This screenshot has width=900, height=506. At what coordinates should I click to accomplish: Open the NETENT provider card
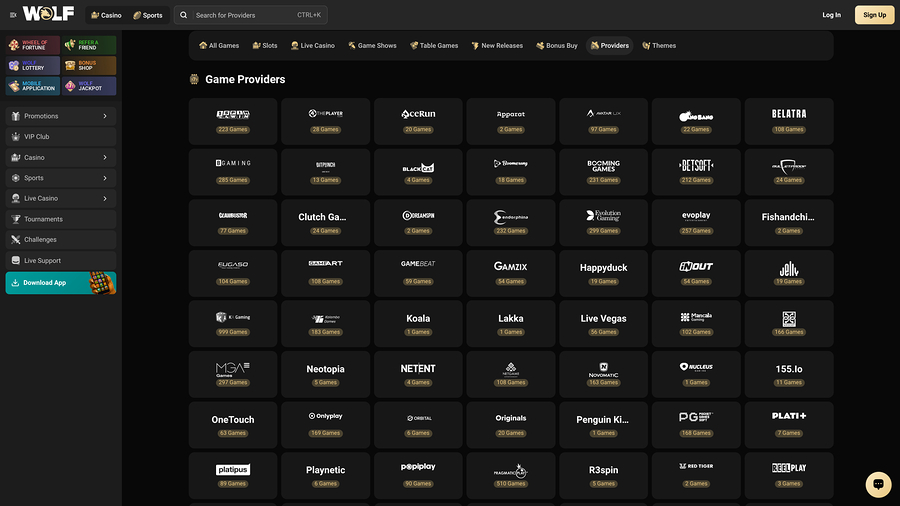[x=418, y=374]
